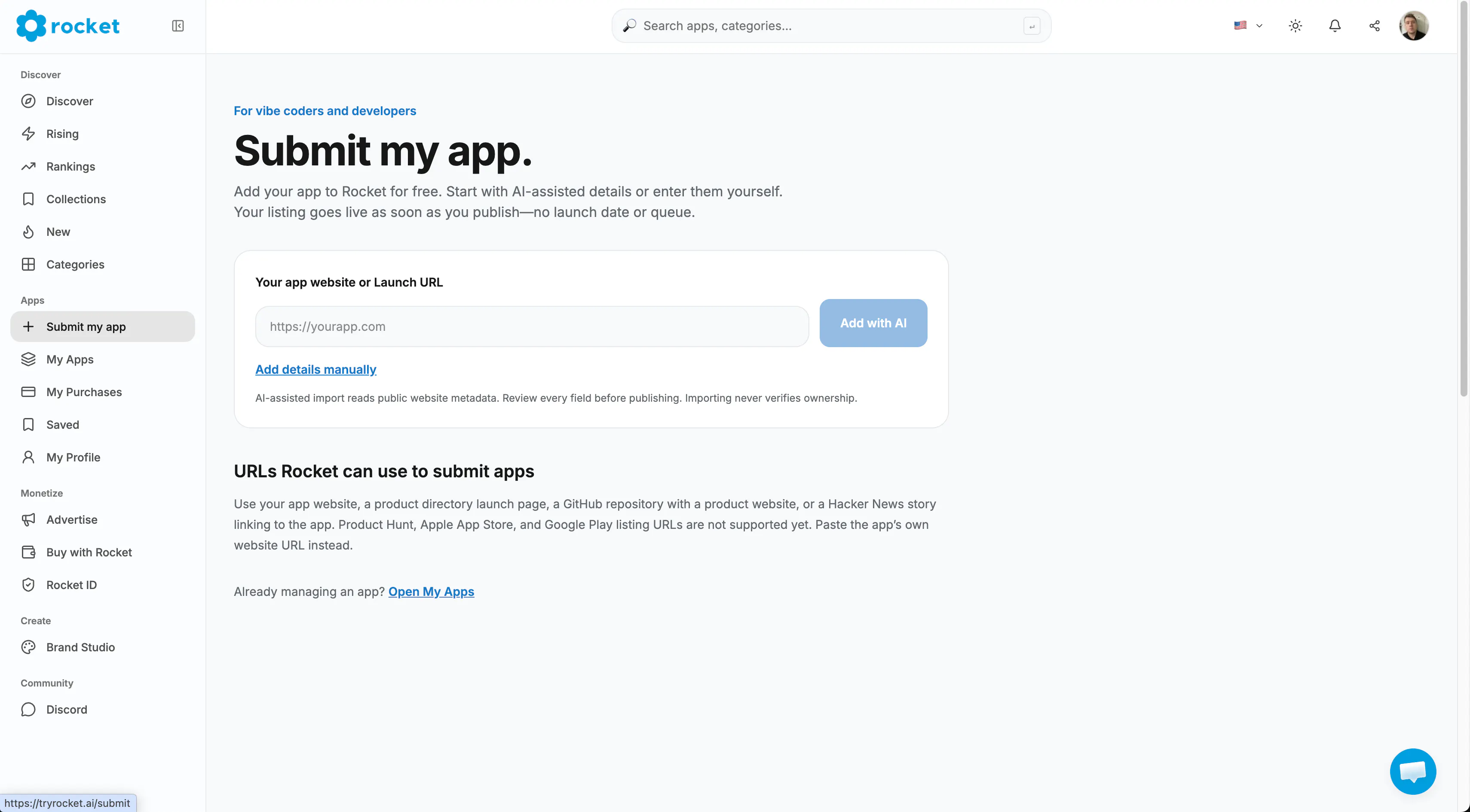Click the share icon in header
This screenshot has width=1470, height=812.
coord(1375,26)
